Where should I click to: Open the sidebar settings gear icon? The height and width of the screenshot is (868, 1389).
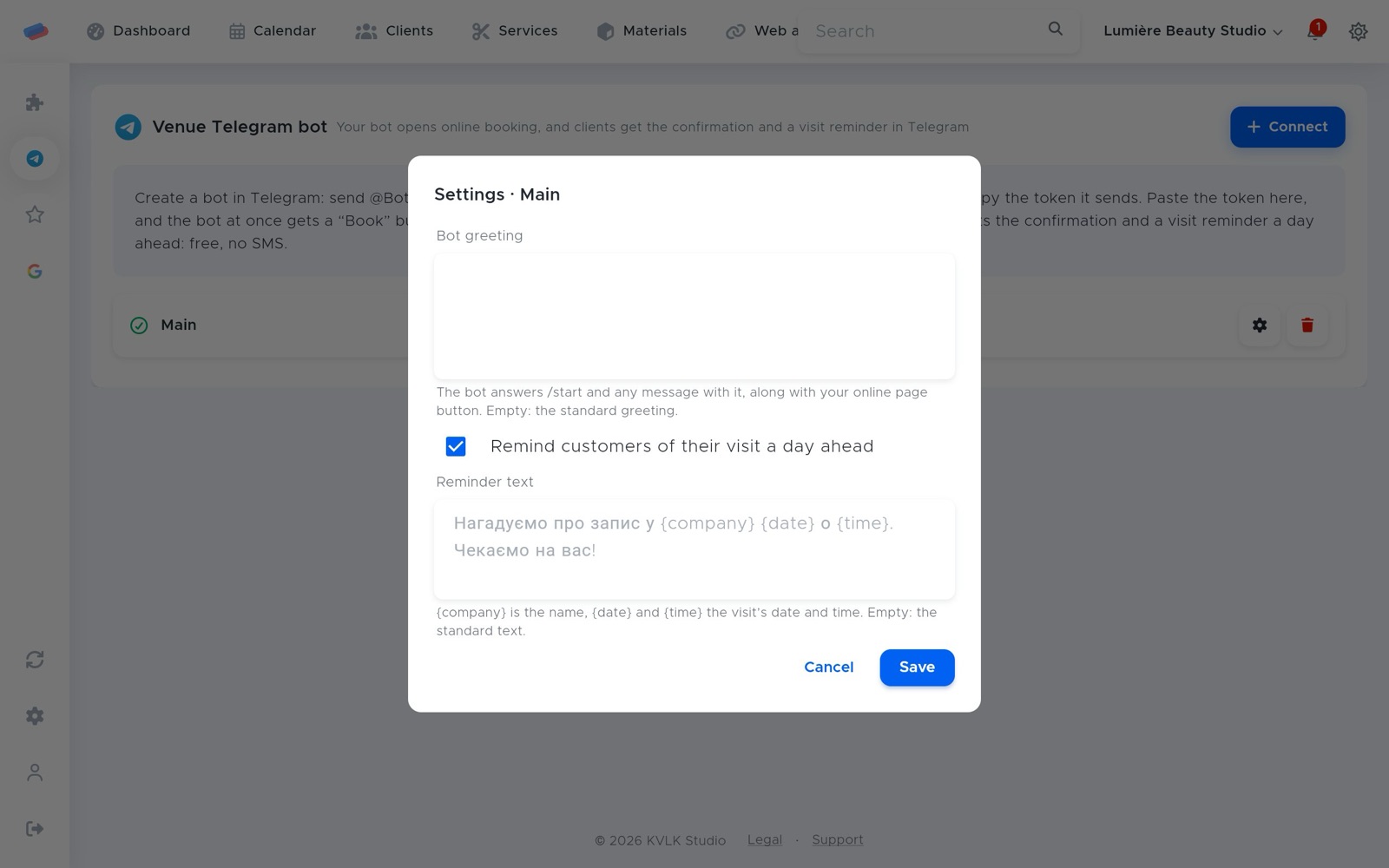coord(35,716)
